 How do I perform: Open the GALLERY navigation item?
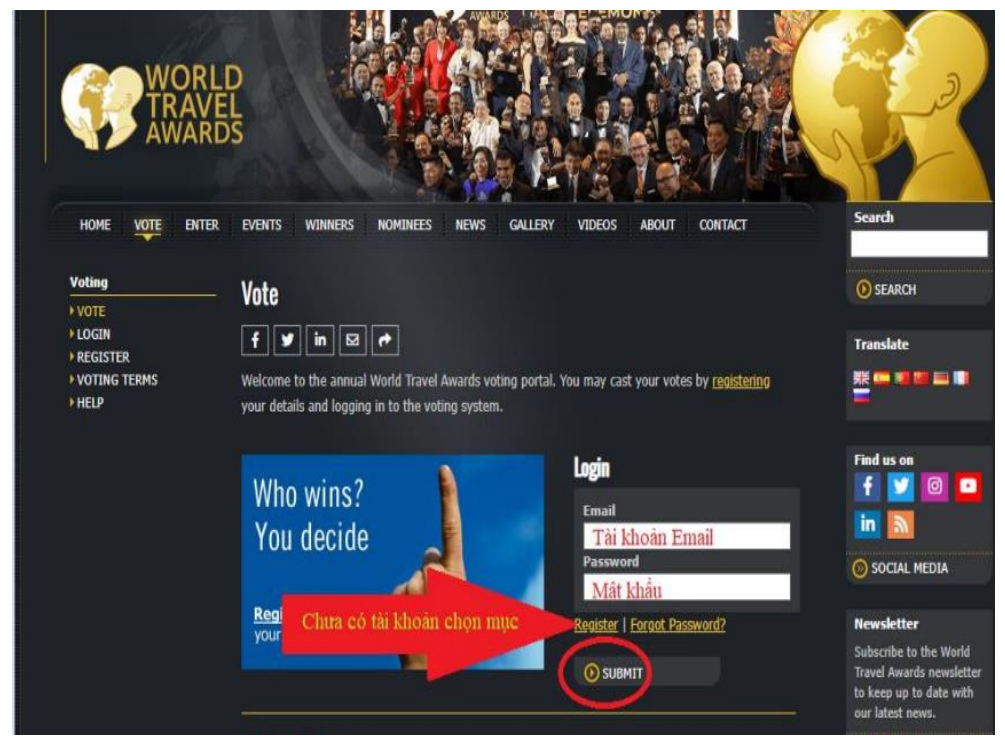point(531,225)
